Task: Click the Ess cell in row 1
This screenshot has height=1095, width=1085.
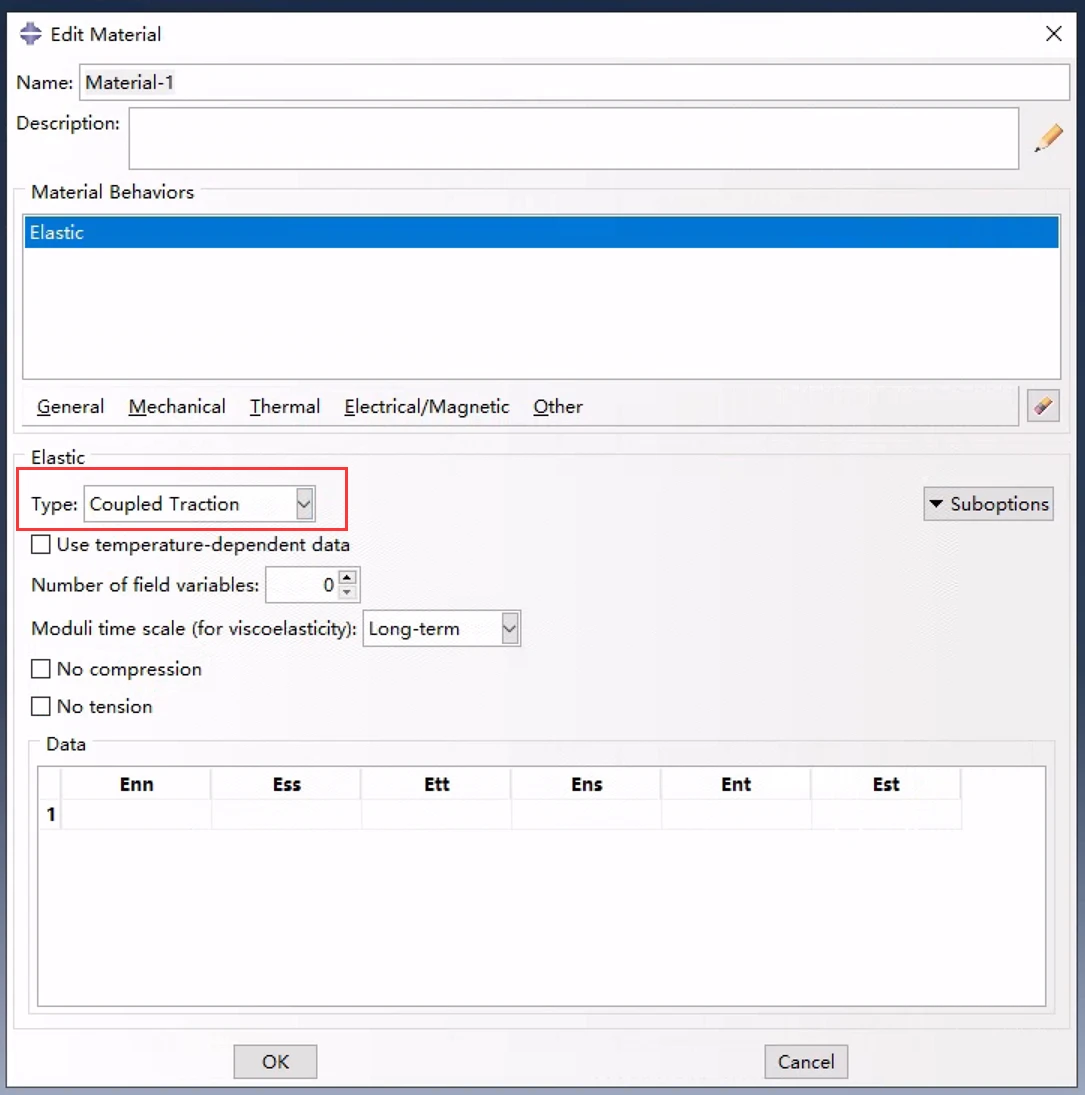Action: tap(286, 814)
